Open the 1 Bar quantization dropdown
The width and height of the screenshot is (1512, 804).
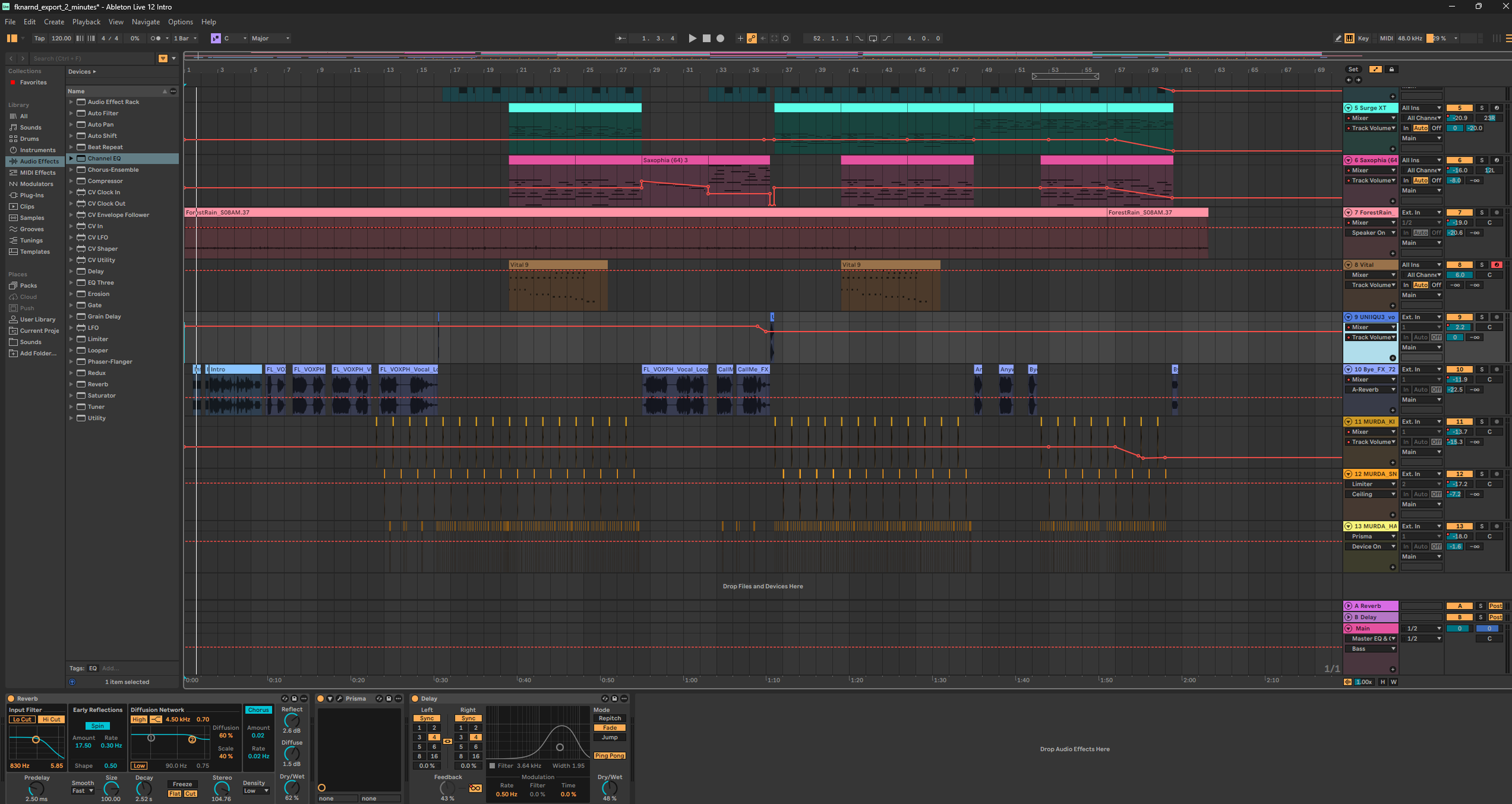pos(185,38)
